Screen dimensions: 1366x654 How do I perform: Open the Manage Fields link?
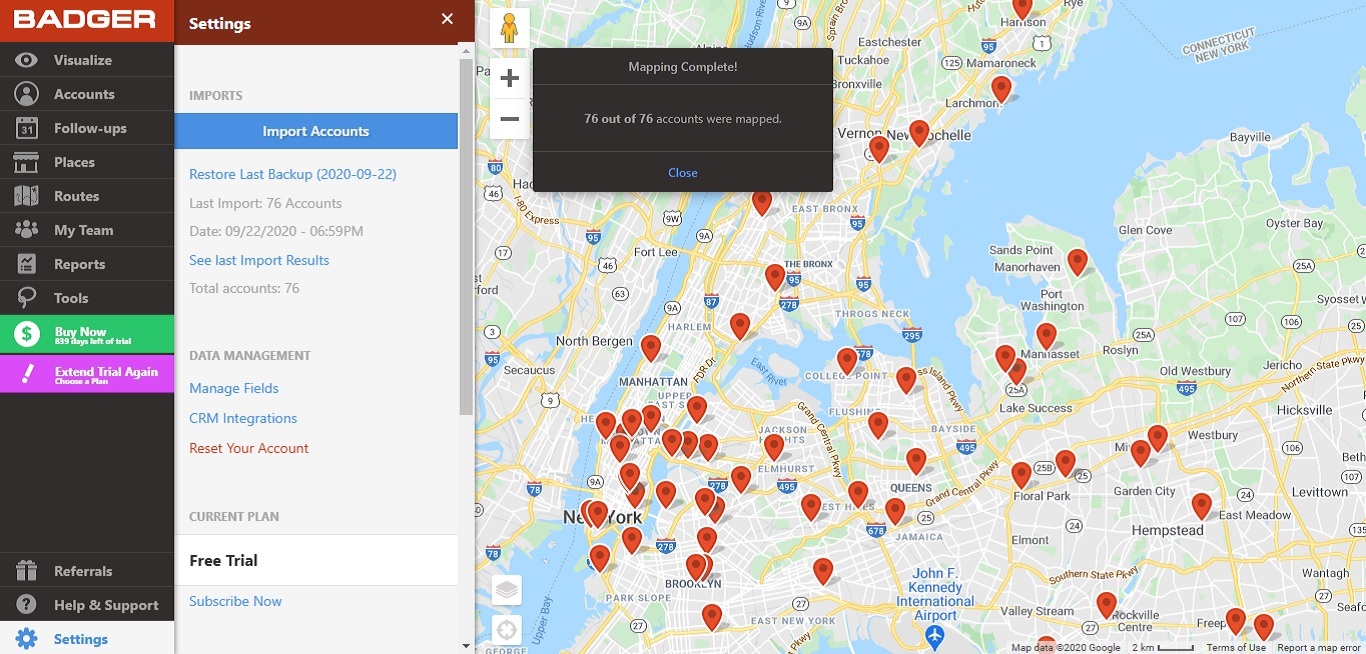(234, 388)
